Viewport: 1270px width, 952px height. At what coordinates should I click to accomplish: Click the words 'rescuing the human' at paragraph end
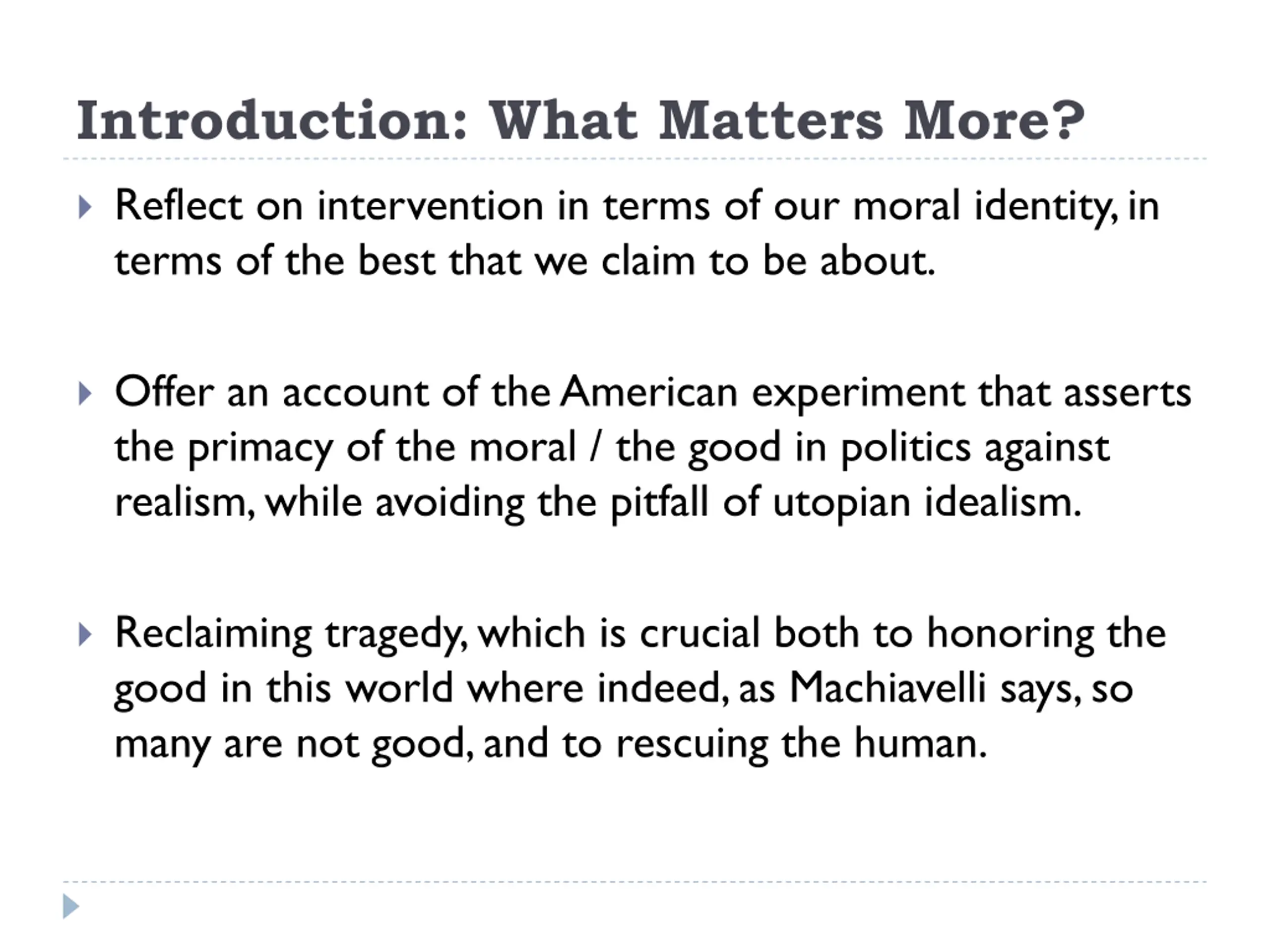point(802,744)
